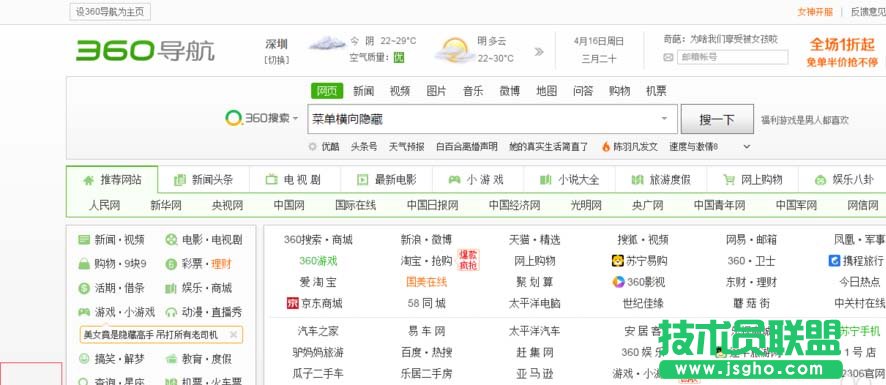Click the 优酷 gear icon under search box
This screenshot has width=886, height=385.
312,146
